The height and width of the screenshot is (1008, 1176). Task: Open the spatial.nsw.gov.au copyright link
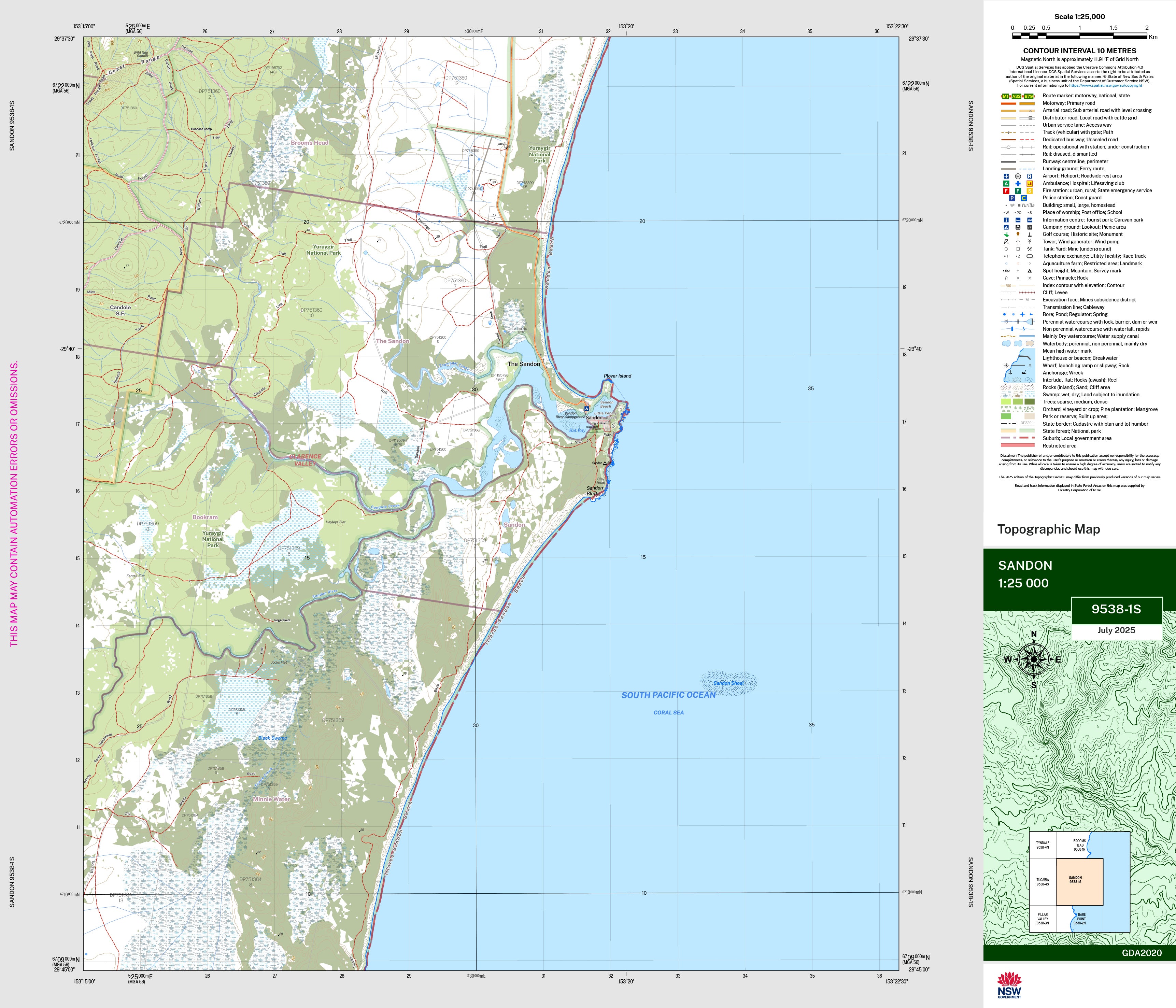[x=1106, y=86]
